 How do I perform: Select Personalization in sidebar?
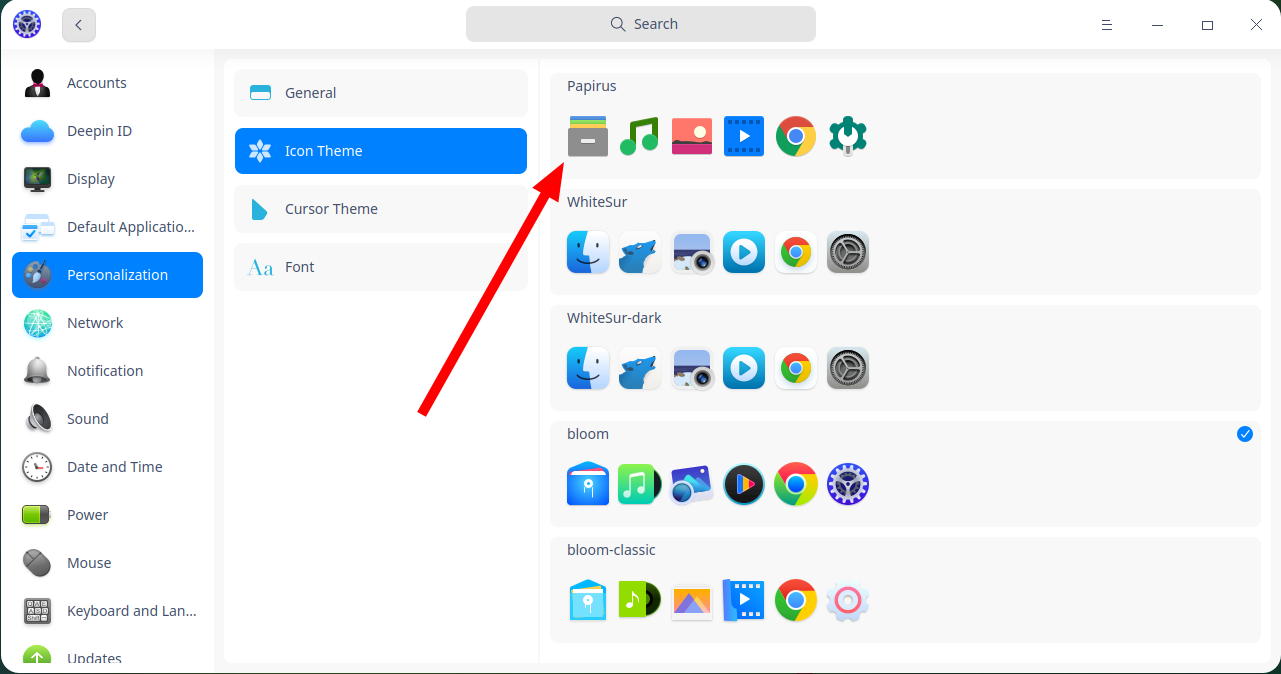click(108, 275)
